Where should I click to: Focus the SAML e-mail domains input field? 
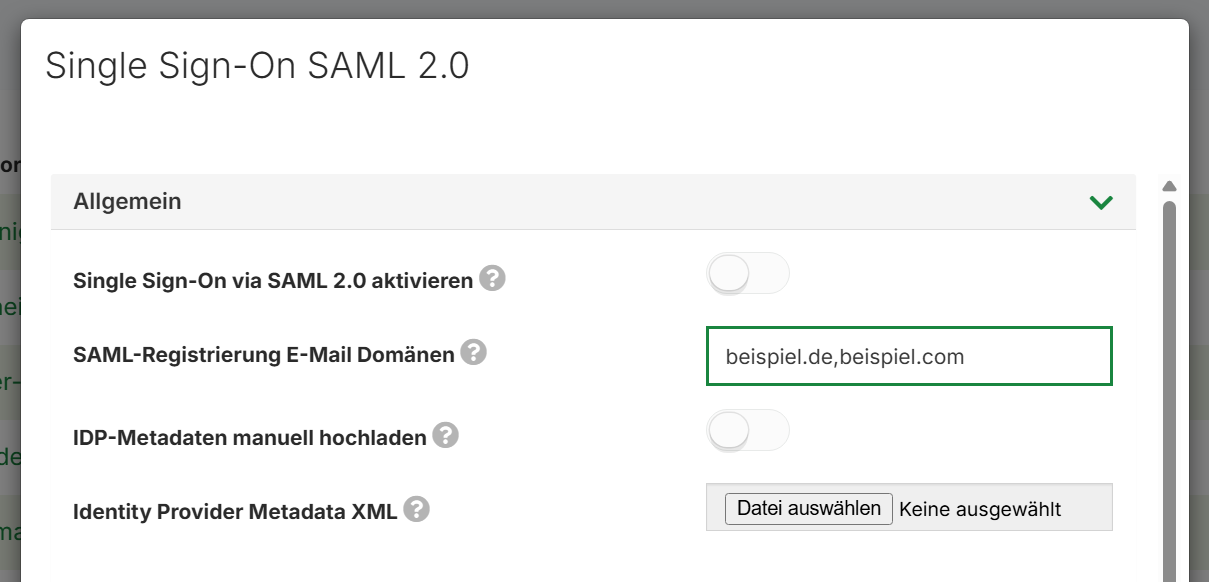pyautogui.click(x=908, y=356)
